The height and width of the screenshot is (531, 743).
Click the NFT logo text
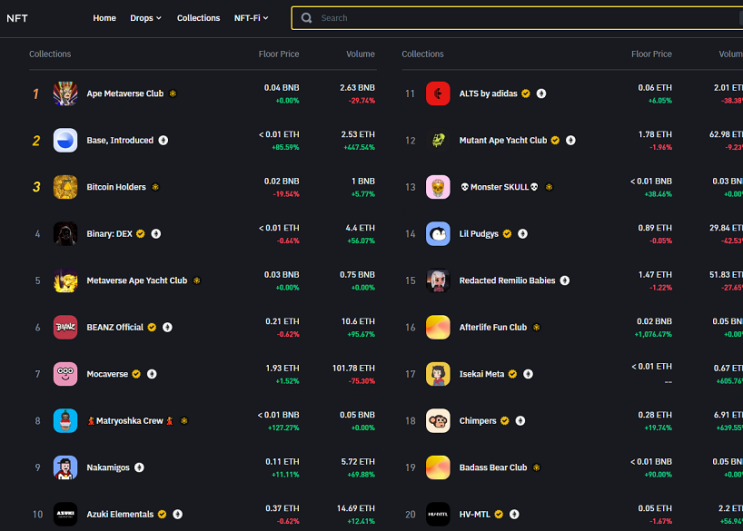click(x=17, y=18)
